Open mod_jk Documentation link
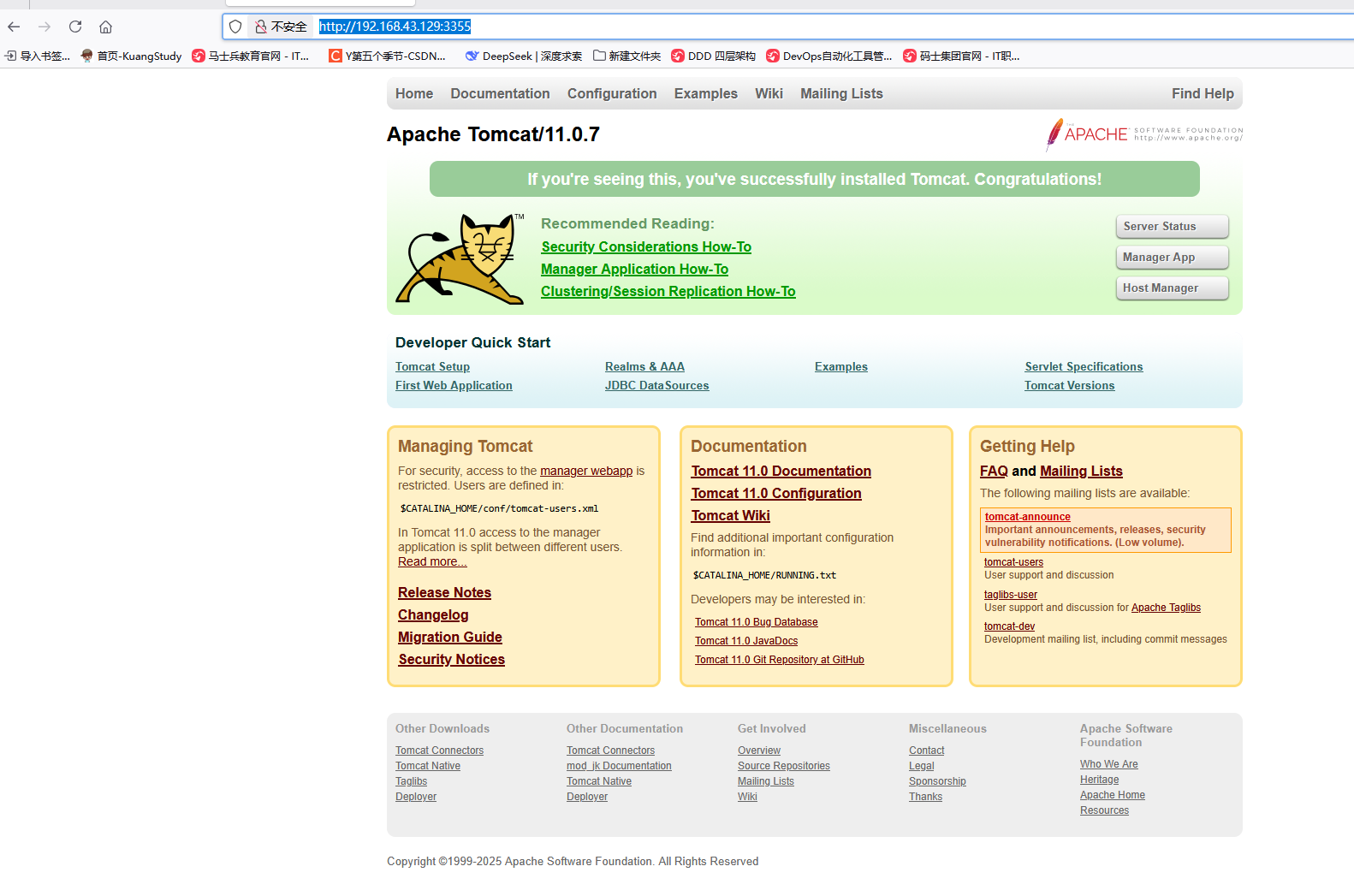Viewport: 1354px width, 896px height. click(x=619, y=766)
